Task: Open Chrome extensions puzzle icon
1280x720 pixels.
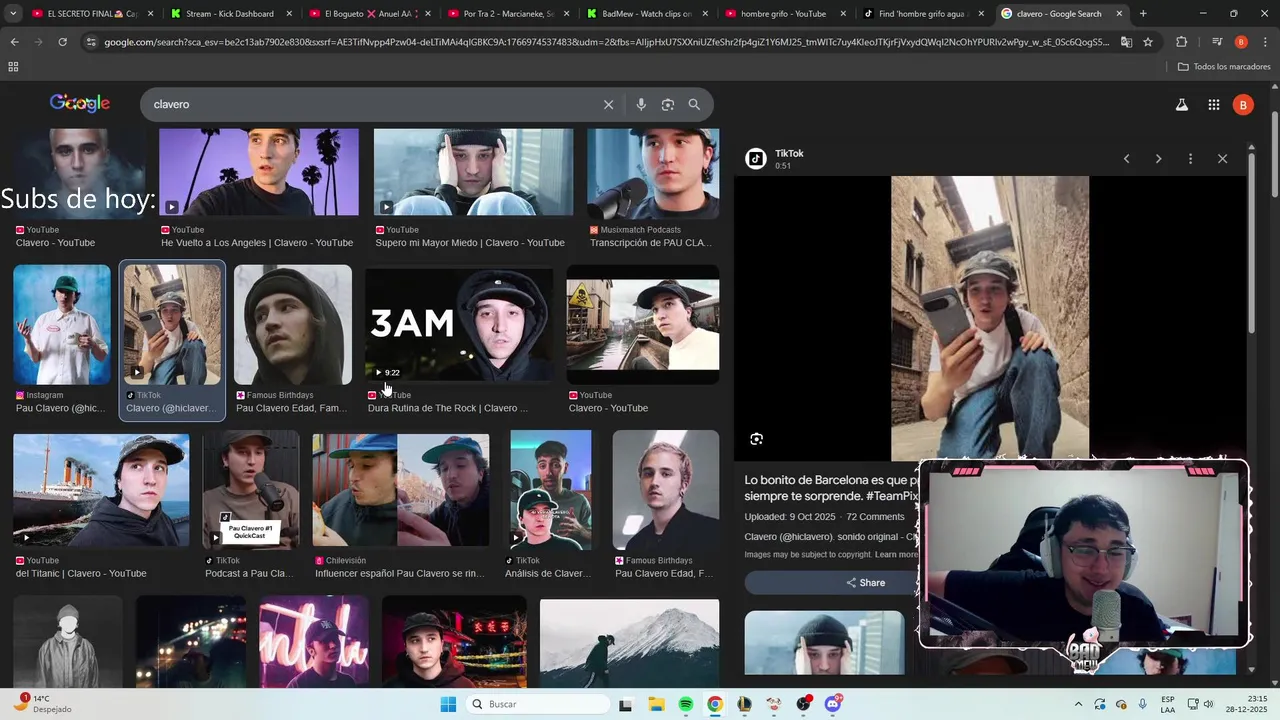Action: pos(1181,42)
